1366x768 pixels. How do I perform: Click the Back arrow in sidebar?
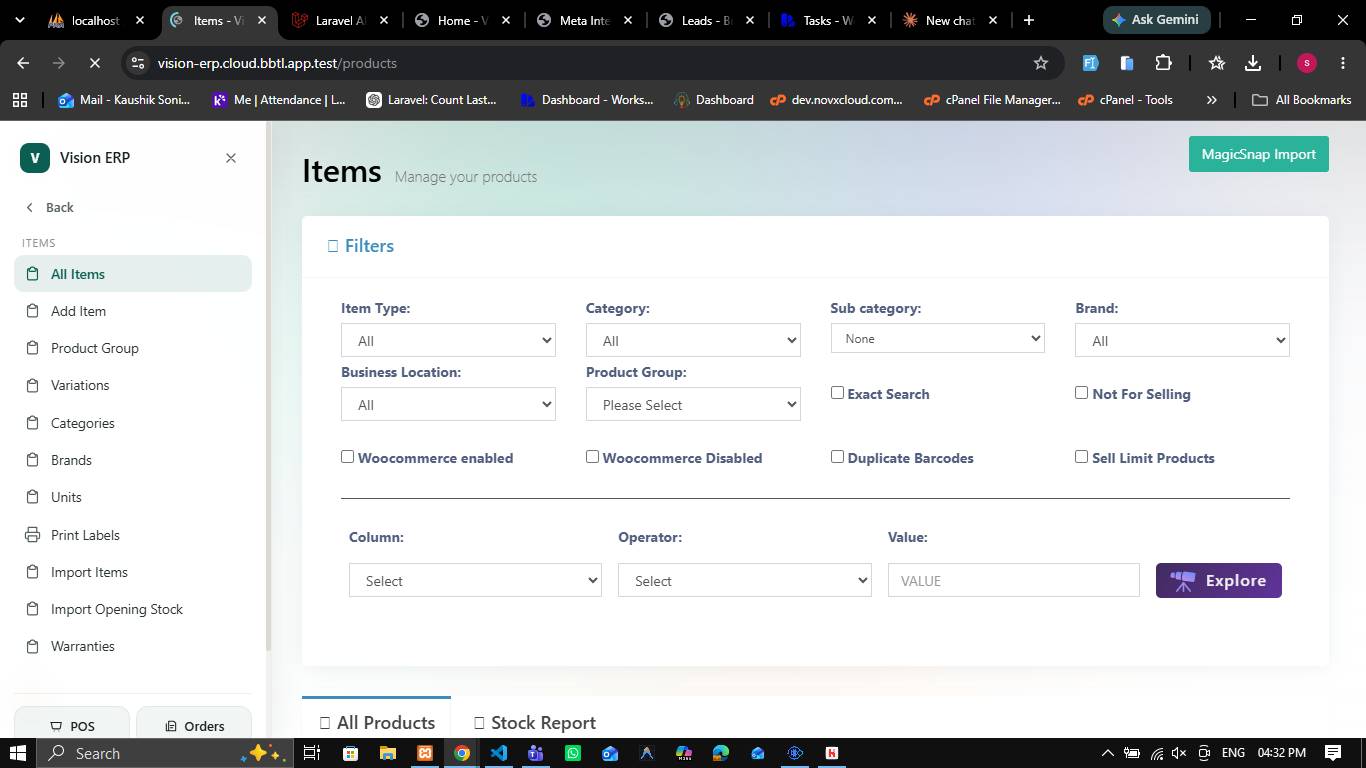click(29, 207)
